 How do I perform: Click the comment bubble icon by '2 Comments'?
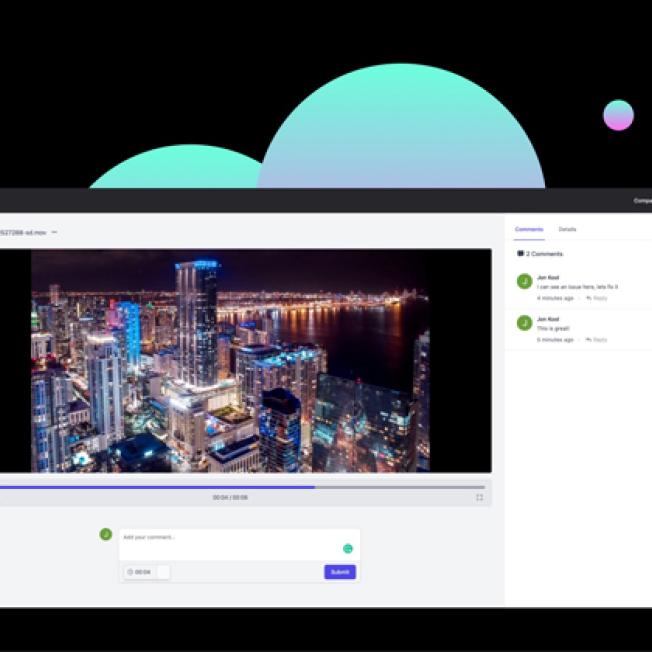click(520, 253)
